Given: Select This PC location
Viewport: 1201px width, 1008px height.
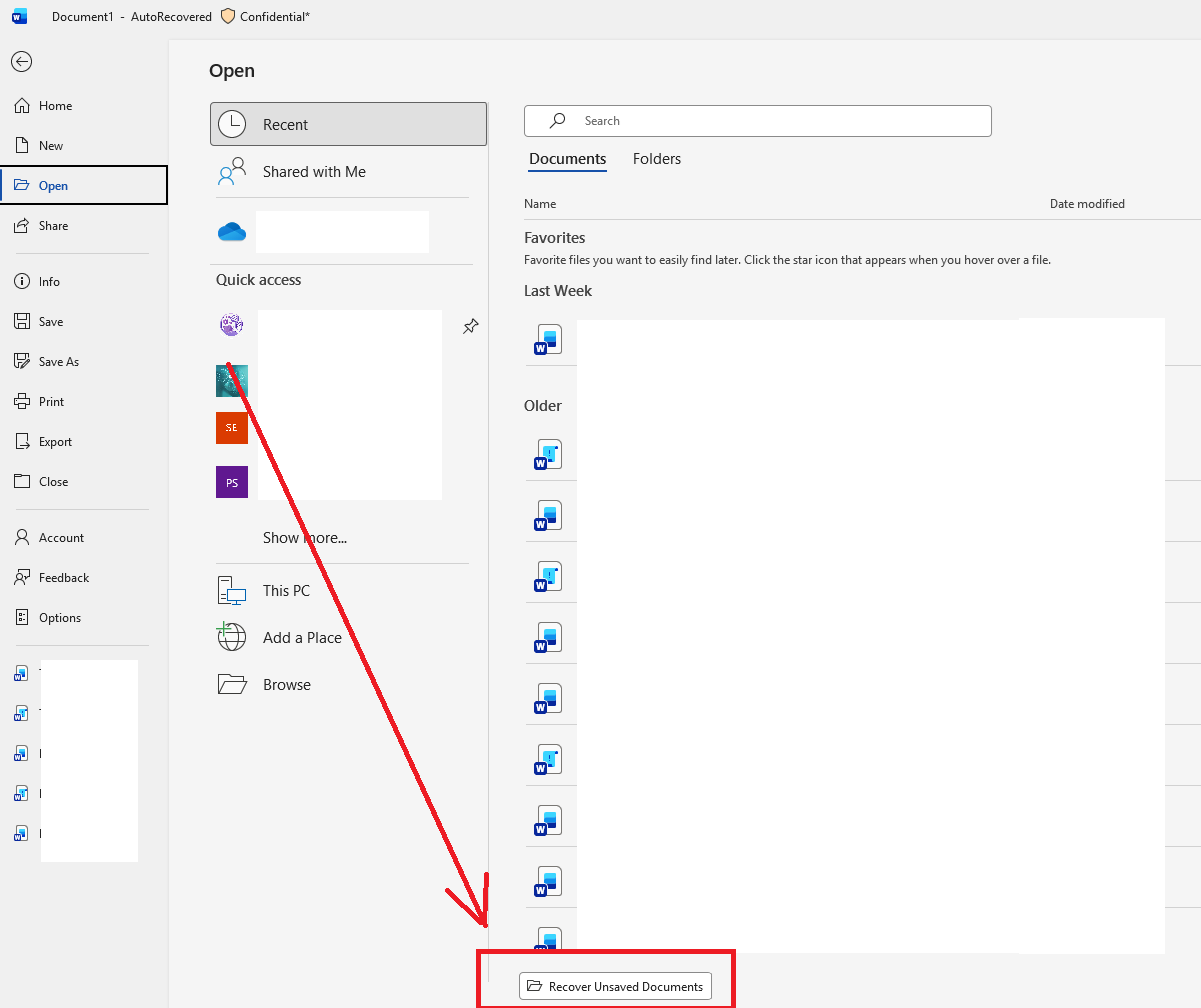Looking at the screenshot, I should pos(349,591).
